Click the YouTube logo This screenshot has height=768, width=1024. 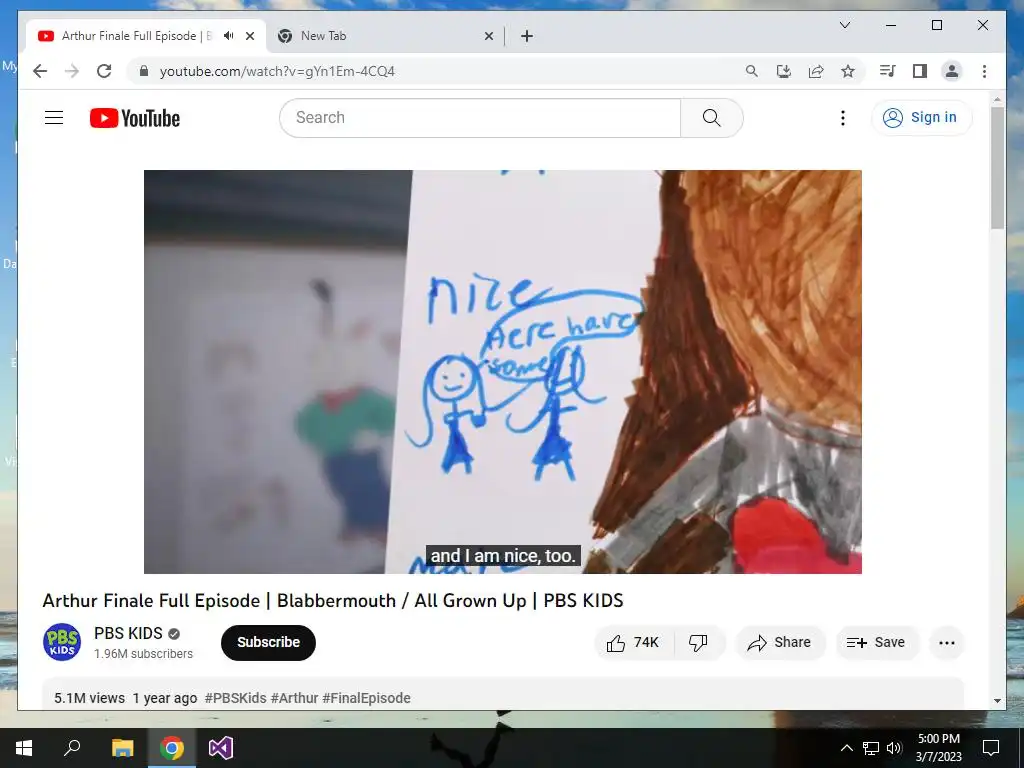point(135,118)
